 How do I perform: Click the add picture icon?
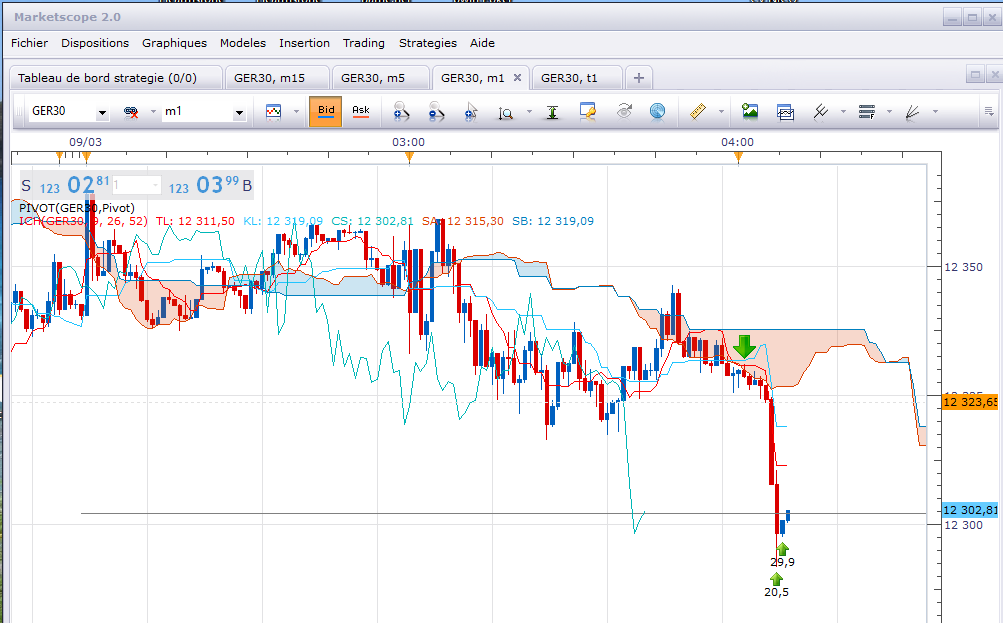tap(750, 112)
